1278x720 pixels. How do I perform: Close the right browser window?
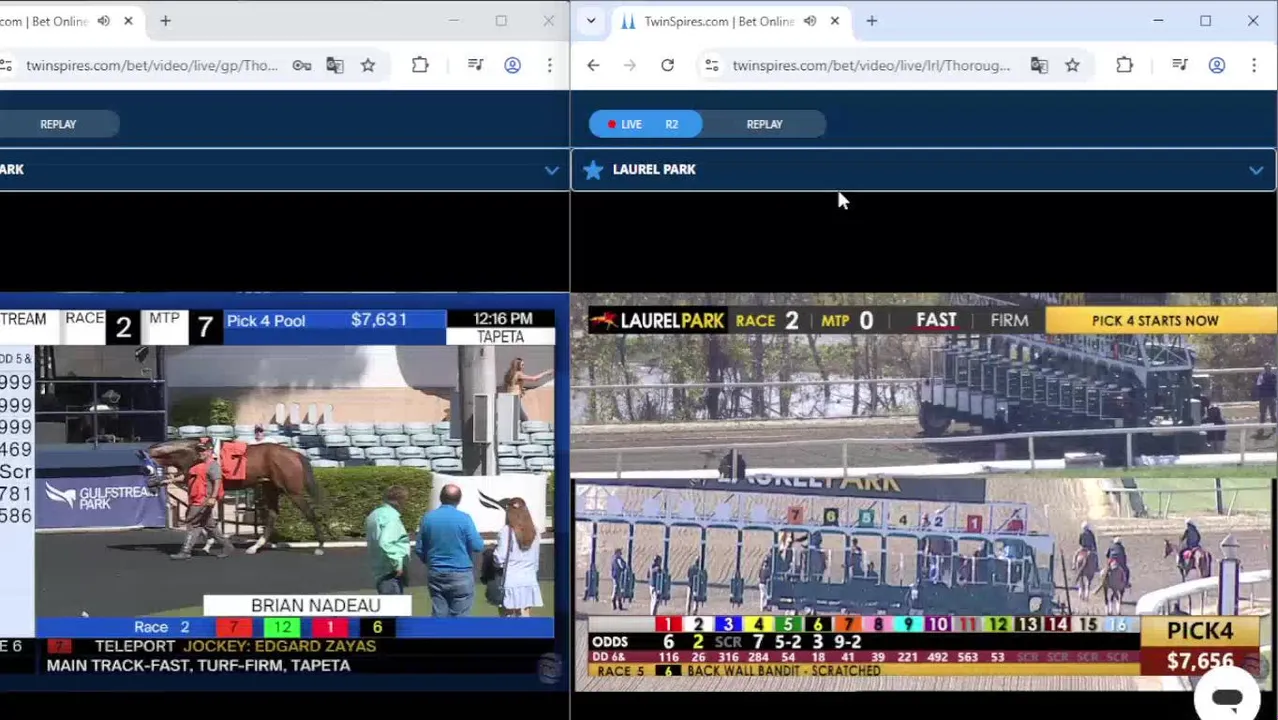point(1252,21)
